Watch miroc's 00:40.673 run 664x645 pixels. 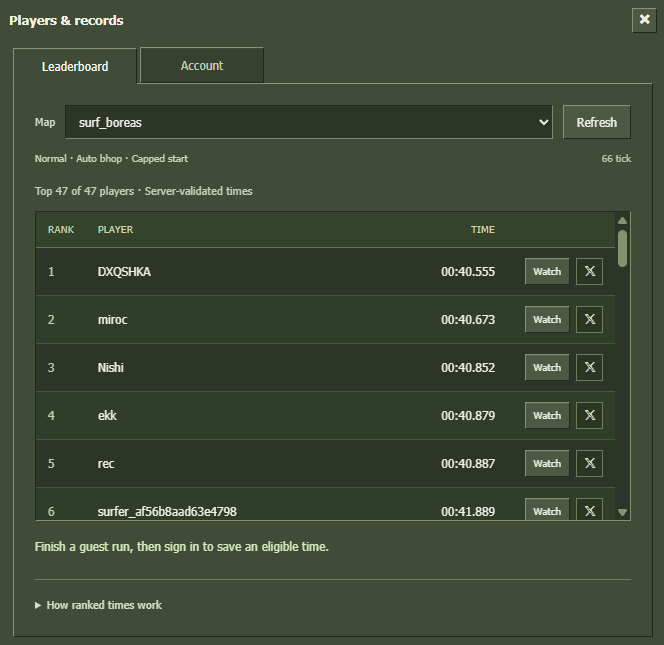coord(547,319)
